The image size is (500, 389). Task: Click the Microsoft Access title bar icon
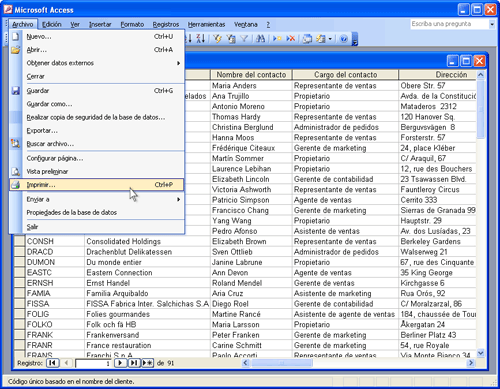(x=8, y=9)
